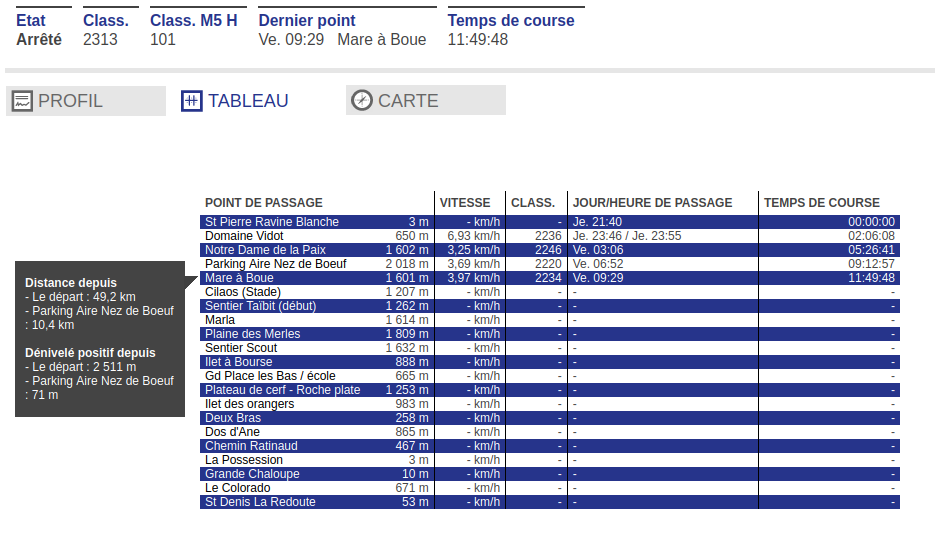Click the 650 m altitude value
The image size is (936, 549).
coord(412,236)
